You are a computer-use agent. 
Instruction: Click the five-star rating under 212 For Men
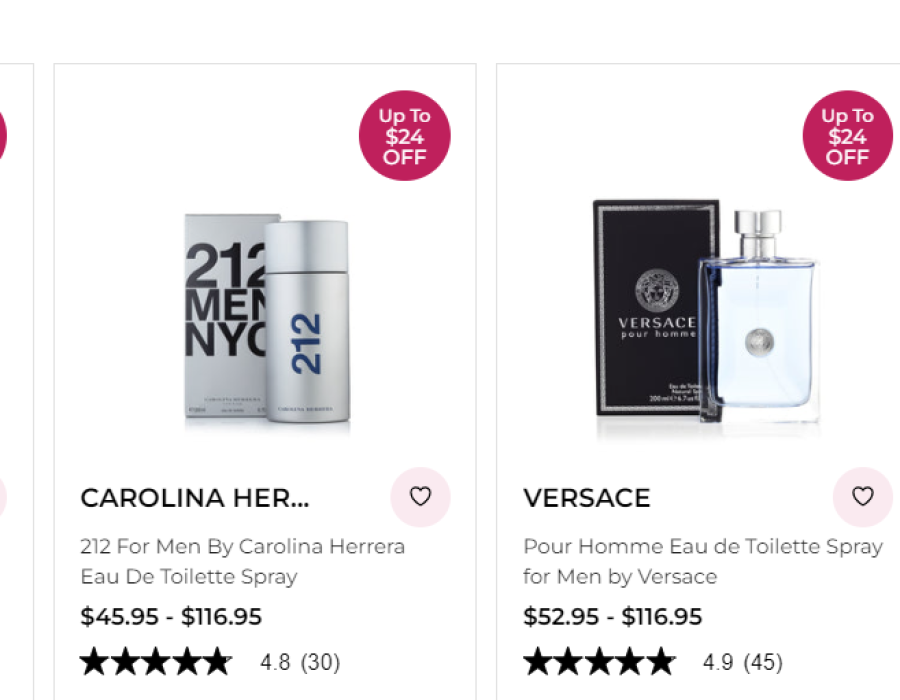[x=155, y=662]
